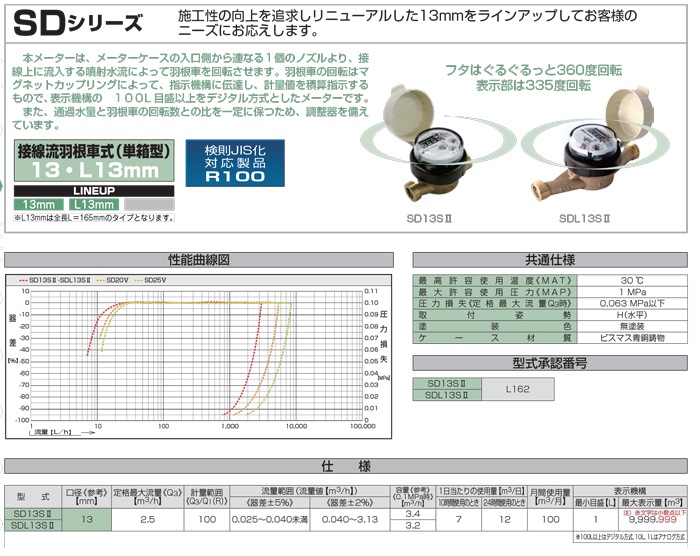This screenshot has height=556, width=700.
Task: Click the 0.040~3.13 flow range cell
Action: [x=350, y=520]
